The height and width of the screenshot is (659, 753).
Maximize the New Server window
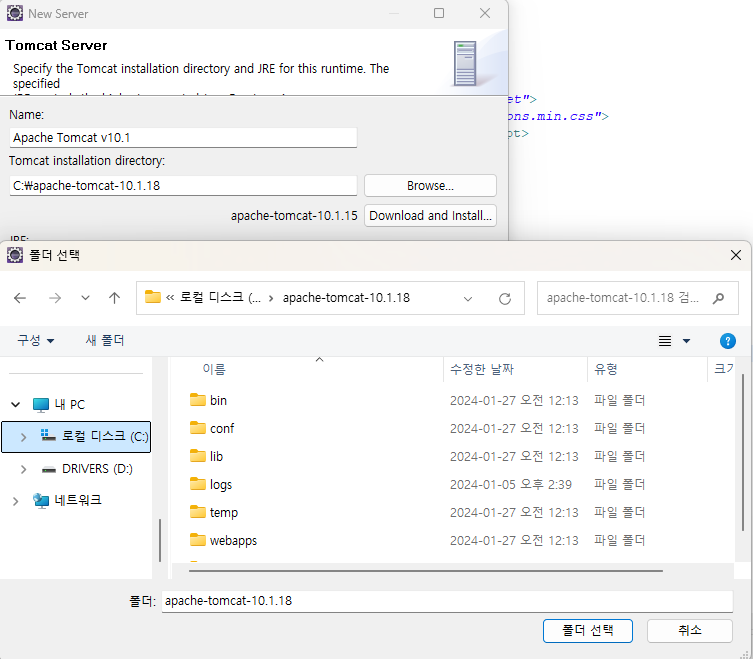tap(439, 13)
